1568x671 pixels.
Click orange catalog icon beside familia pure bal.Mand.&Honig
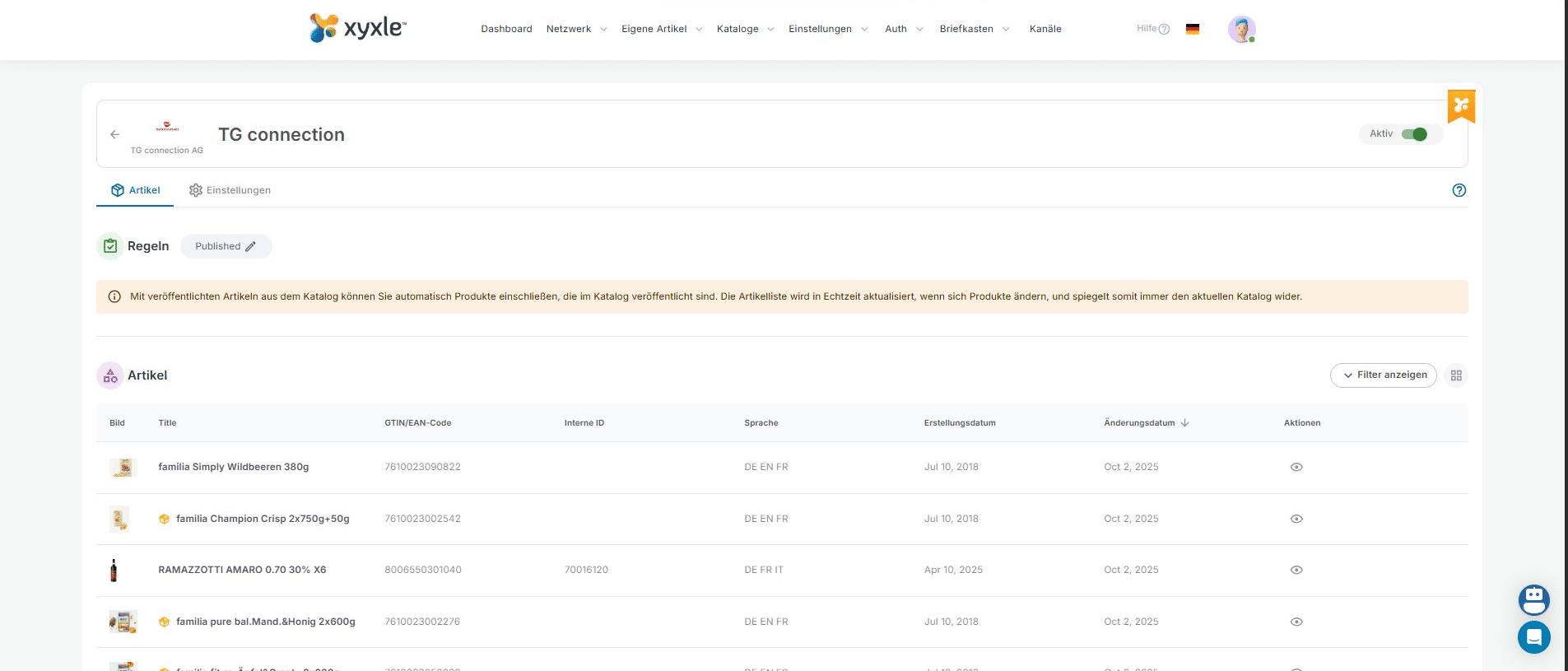pyautogui.click(x=164, y=622)
